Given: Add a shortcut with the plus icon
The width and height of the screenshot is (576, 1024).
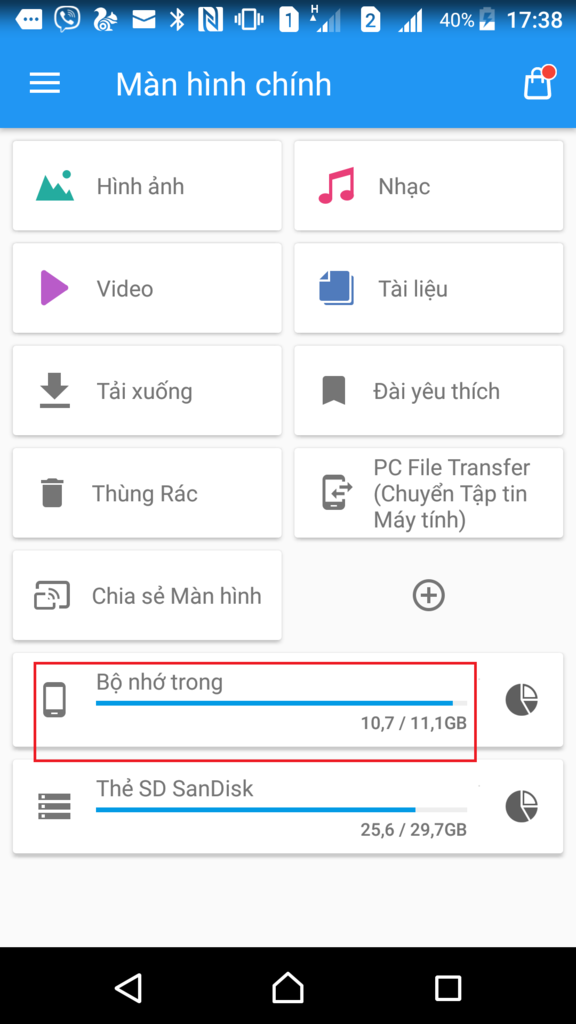Looking at the screenshot, I should pyautogui.click(x=429, y=596).
